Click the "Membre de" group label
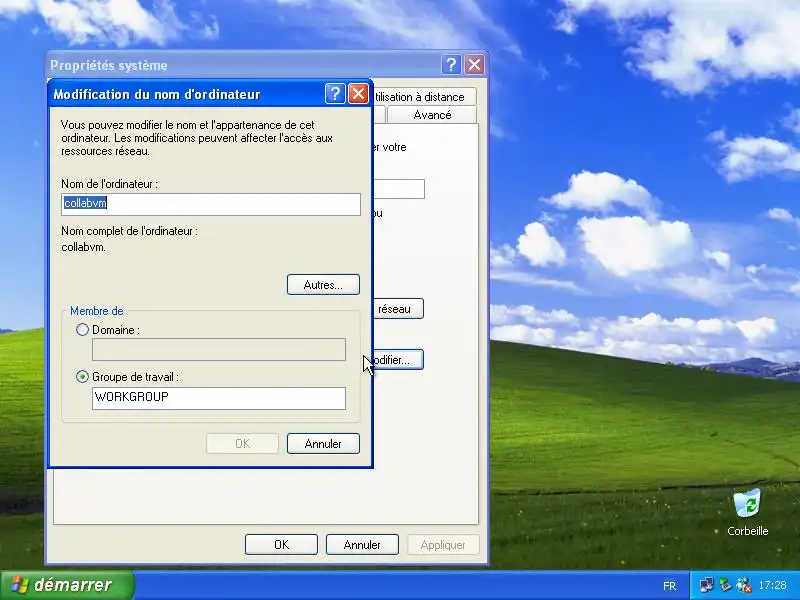 coord(96,311)
